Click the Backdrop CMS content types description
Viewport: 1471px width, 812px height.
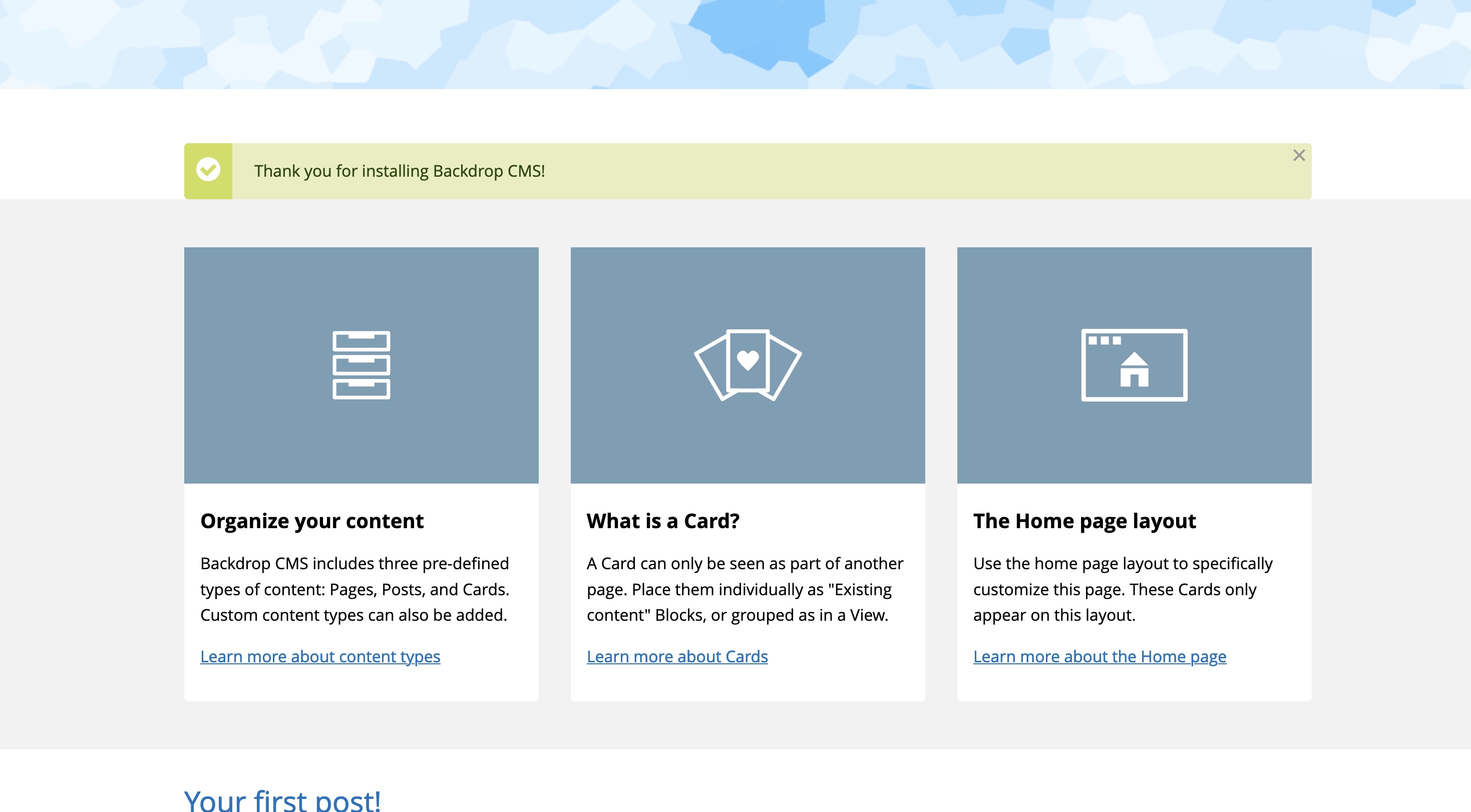[x=354, y=589]
